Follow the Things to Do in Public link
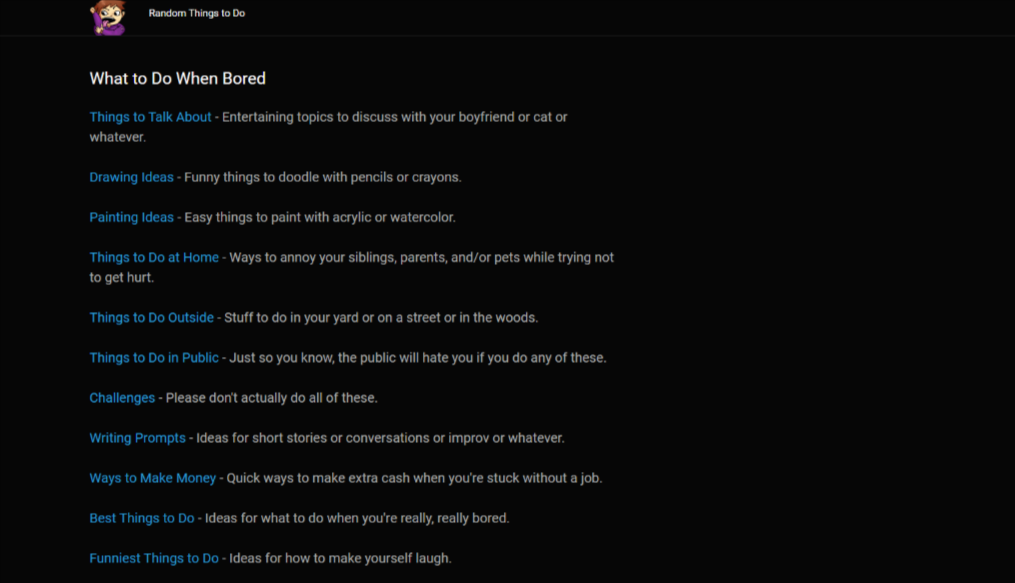This screenshot has height=583, width=1015. (154, 358)
